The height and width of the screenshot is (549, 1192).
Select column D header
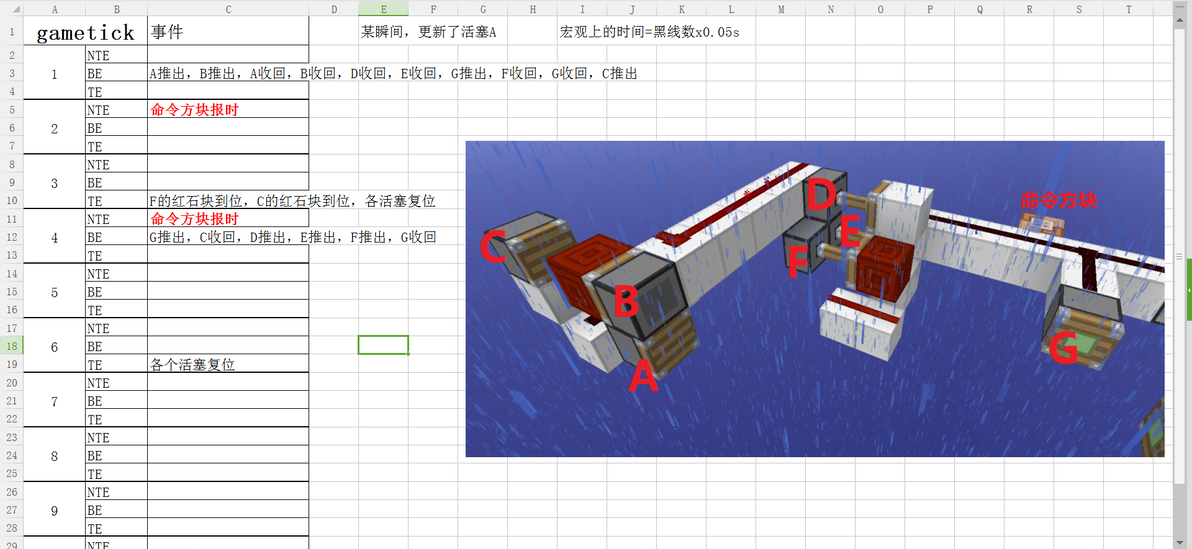334,8
